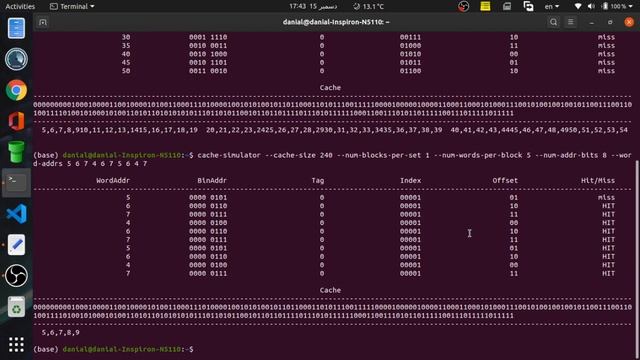This screenshot has width=640, height=360.
Task: Click the overlapping screens tray icon with a sync arrow
Action: 529,6
